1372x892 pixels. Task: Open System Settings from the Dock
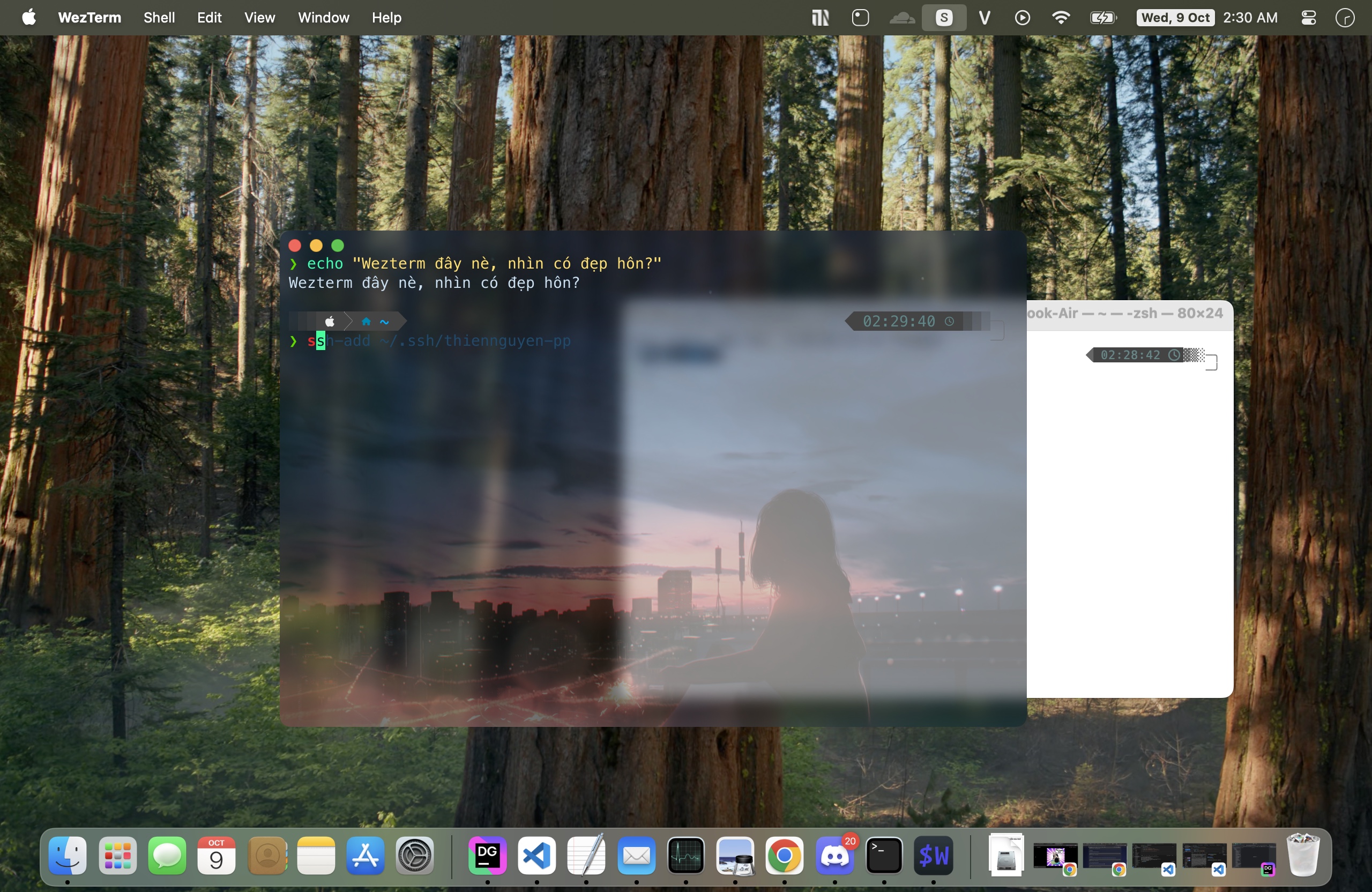[x=415, y=855]
